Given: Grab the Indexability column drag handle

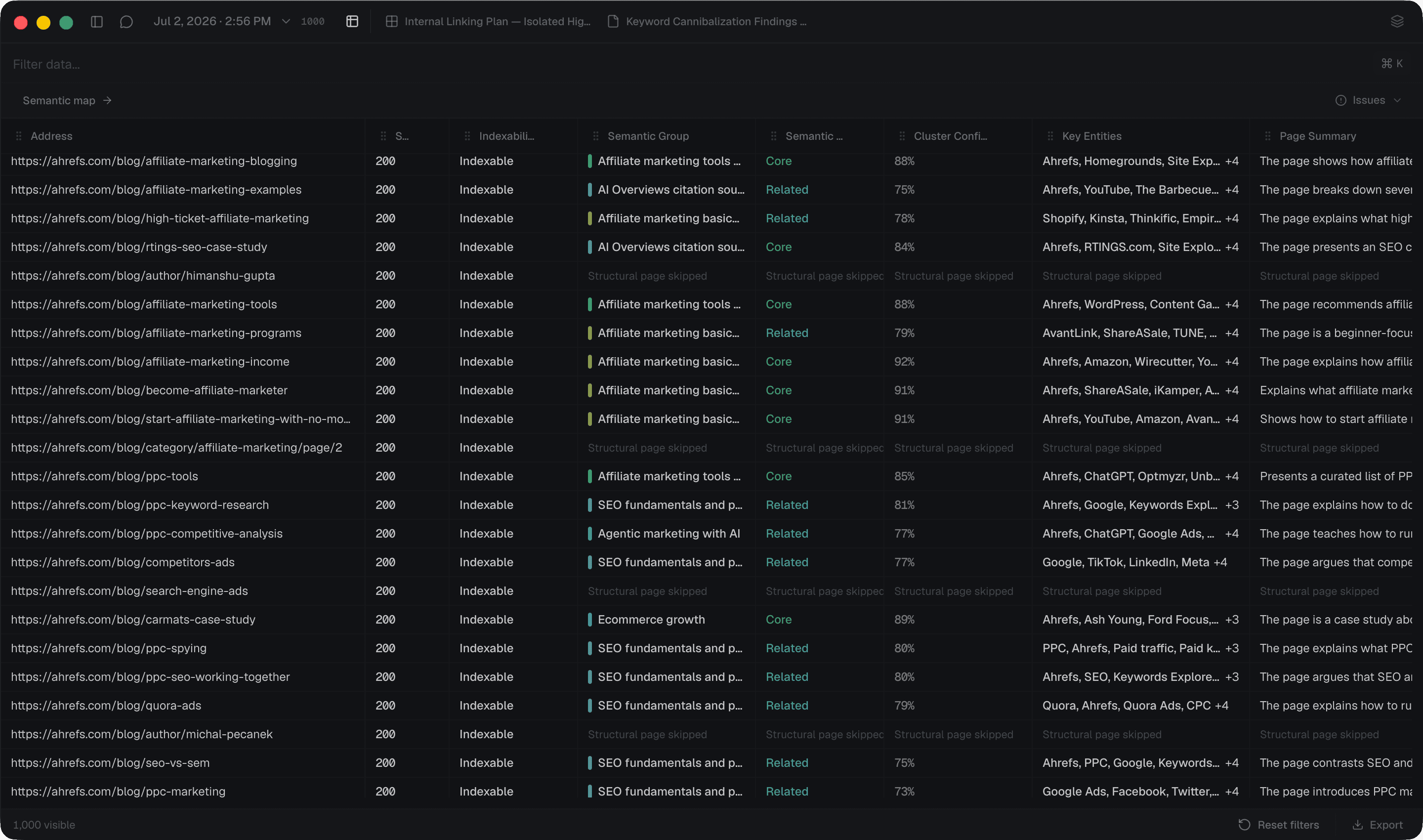Looking at the screenshot, I should pyautogui.click(x=467, y=136).
